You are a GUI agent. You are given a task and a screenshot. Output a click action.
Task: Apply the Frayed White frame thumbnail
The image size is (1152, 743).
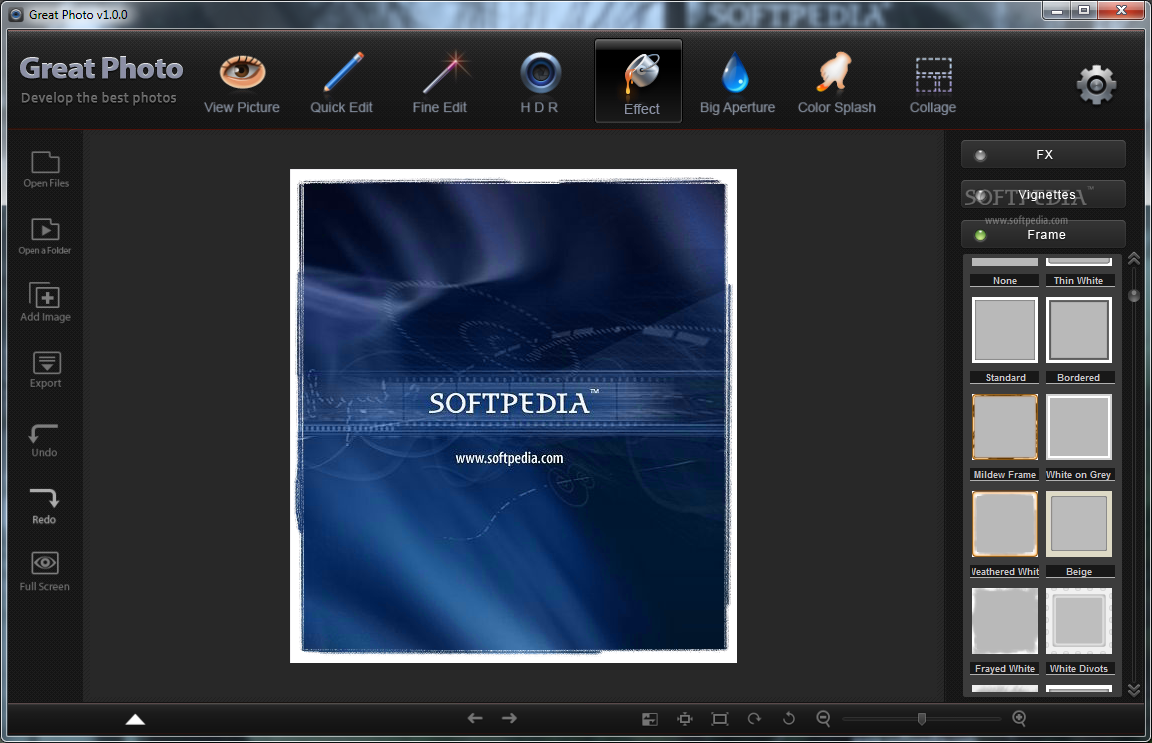(1005, 621)
